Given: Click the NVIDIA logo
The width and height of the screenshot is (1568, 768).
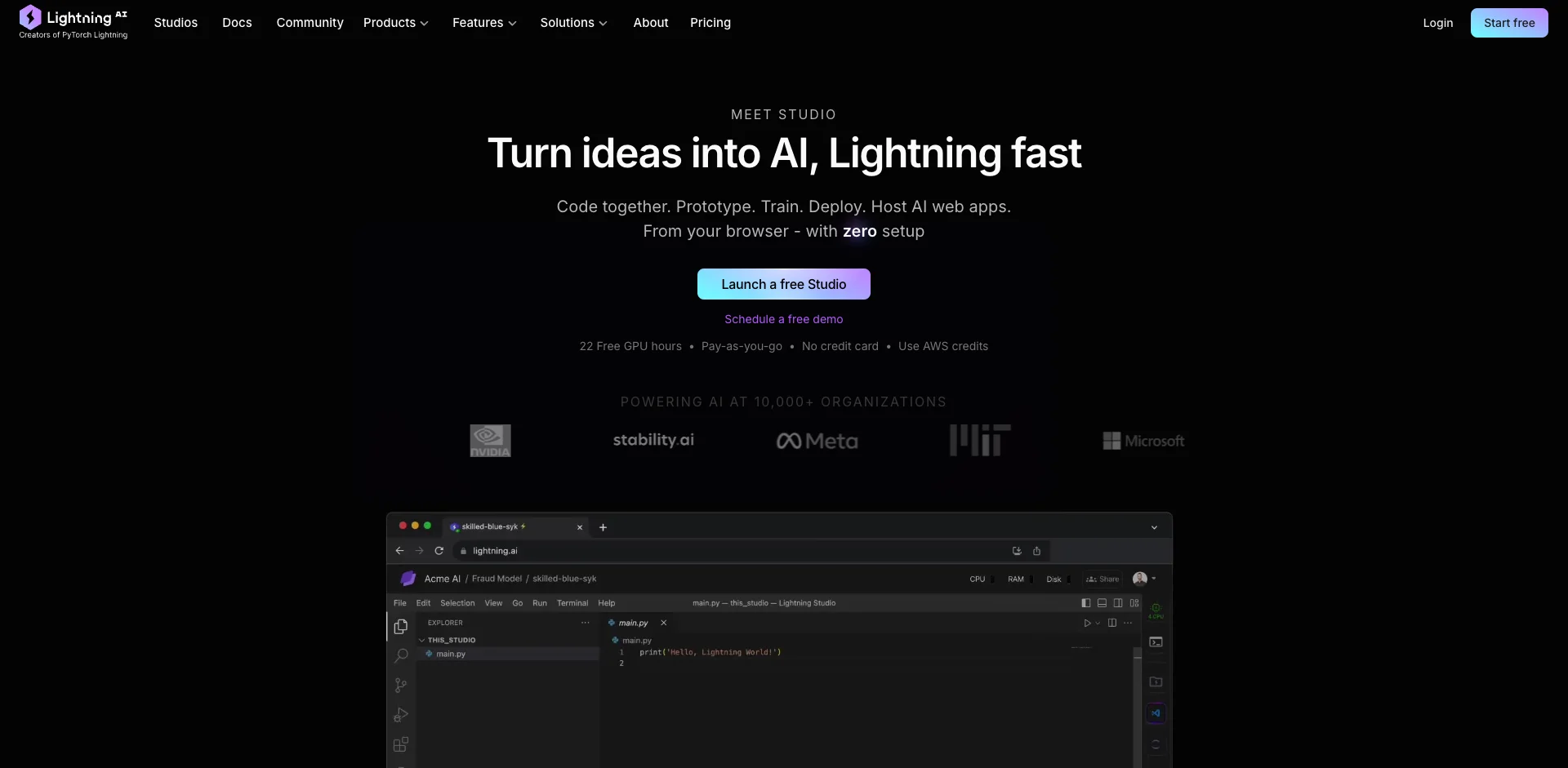Looking at the screenshot, I should pos(490,441).
